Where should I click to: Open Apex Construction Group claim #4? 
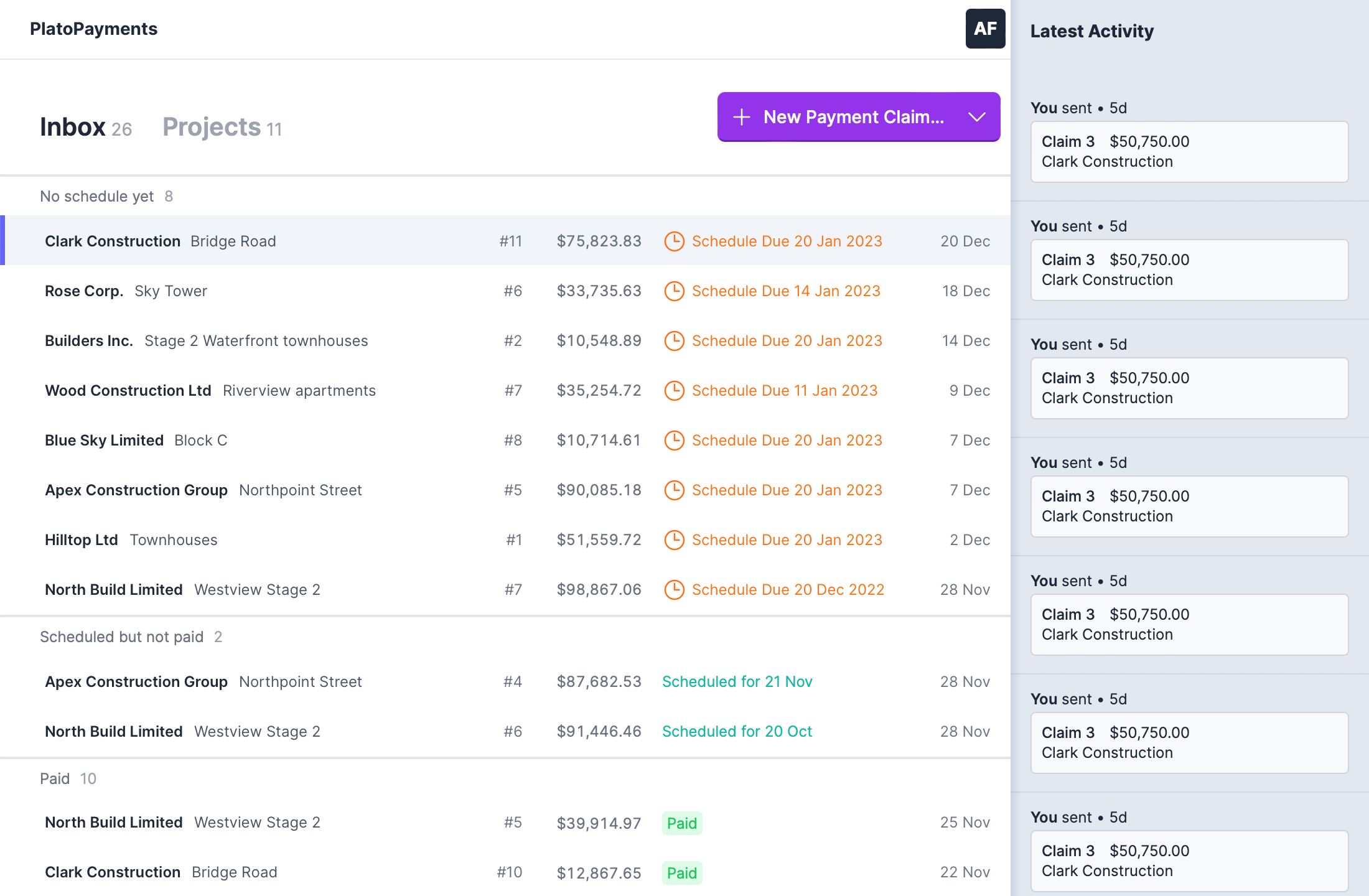pyautogui.click(x=505, y=681)
